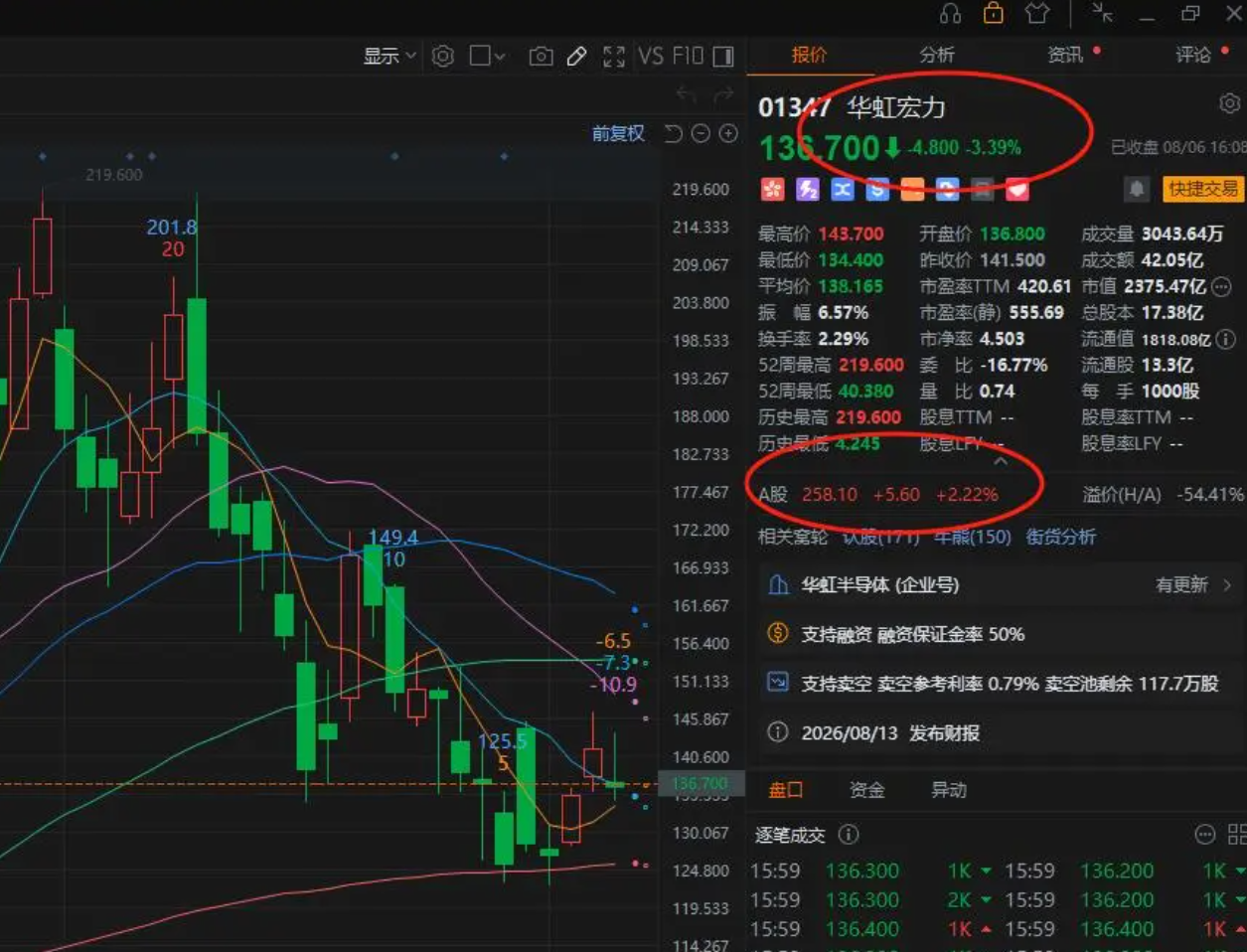This screenshot has height=952, width=1247.
Task: Open 华虹半导体 企业号 company page
Action: tap(879, 584)
